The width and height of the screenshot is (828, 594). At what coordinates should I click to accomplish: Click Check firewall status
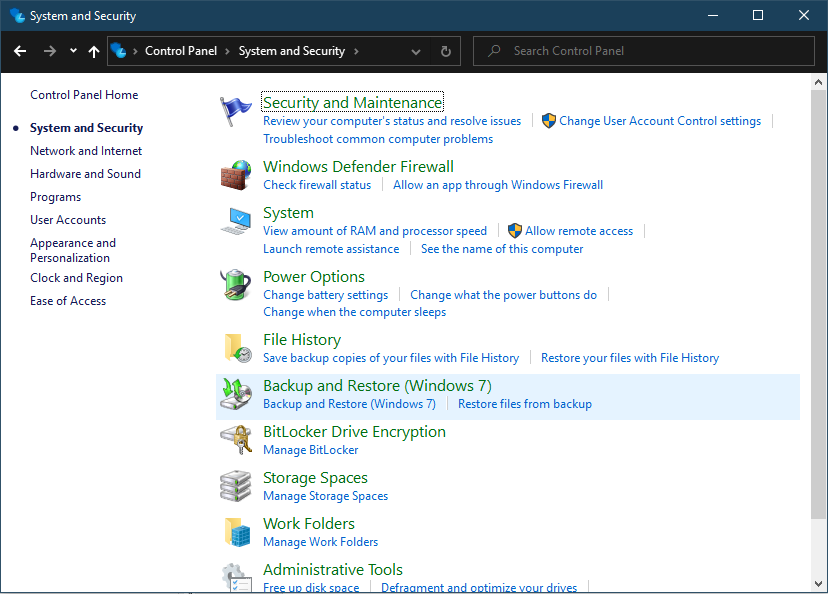click(x=317, y=185)
